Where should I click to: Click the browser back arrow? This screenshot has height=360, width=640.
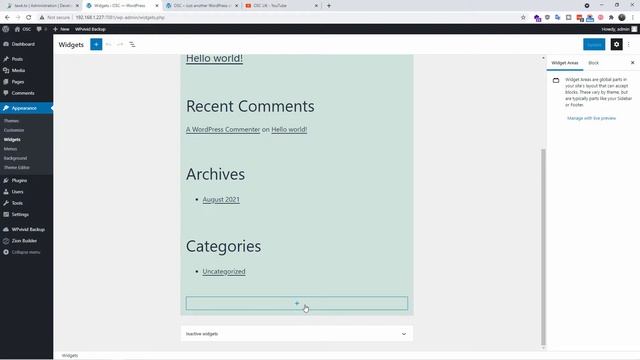click(7, 18)
